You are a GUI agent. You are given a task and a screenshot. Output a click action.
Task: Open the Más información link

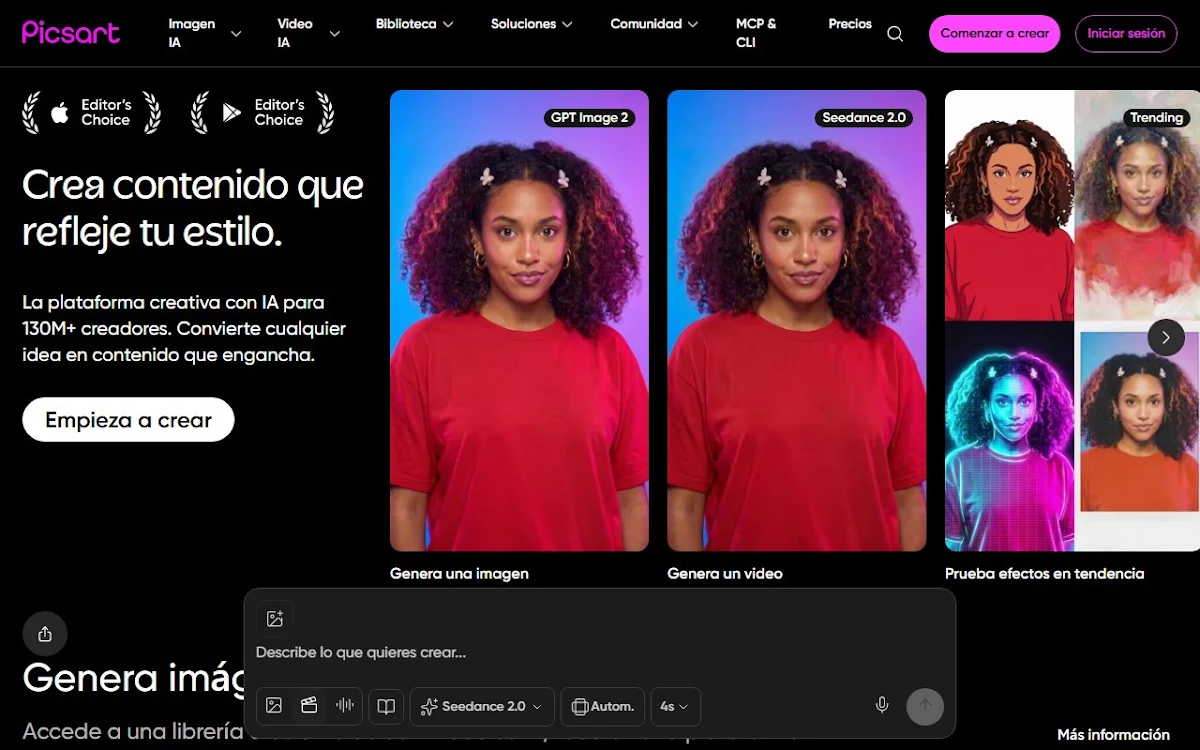pyautogui.click(x=1113, y=734)
